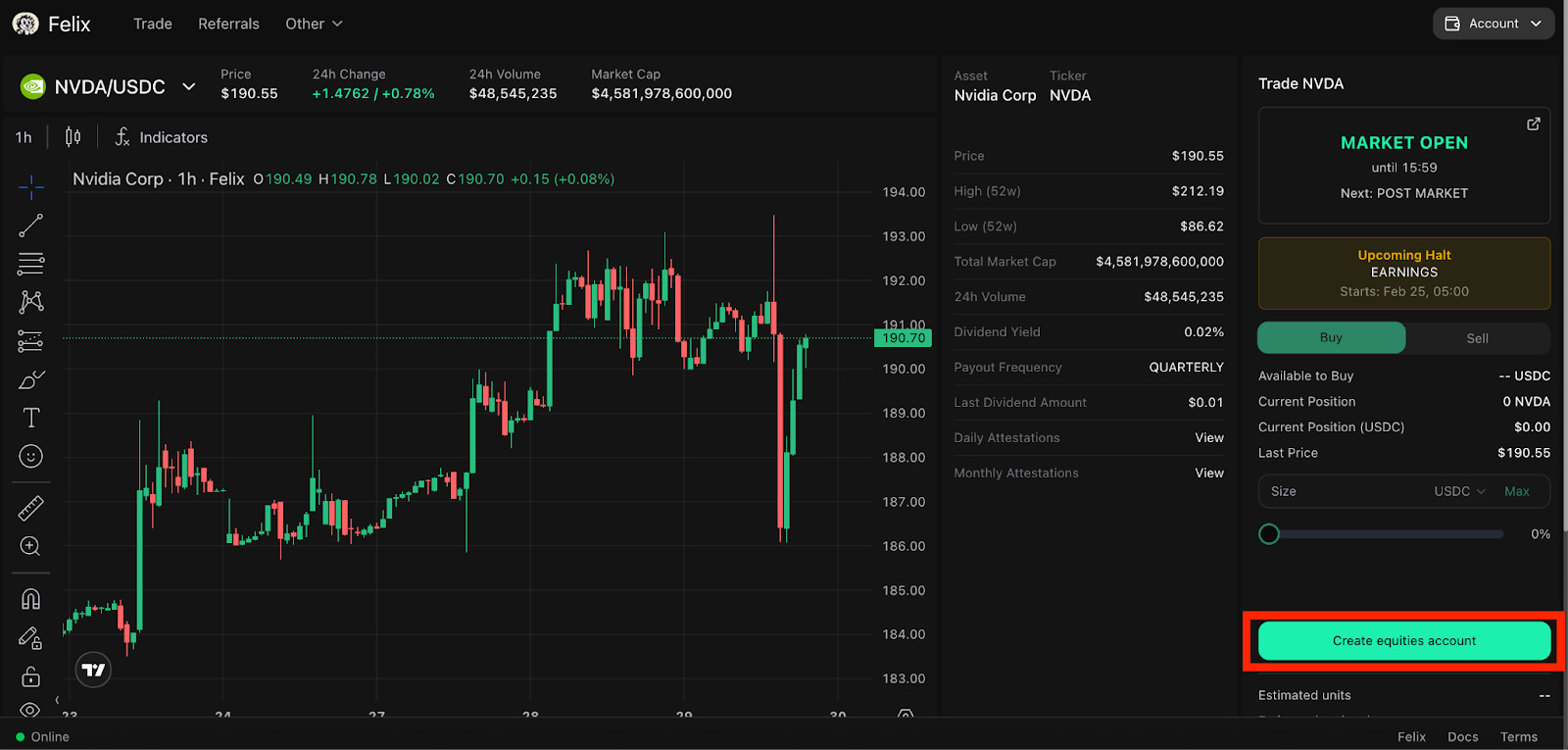Open the Account dropdown
The width and height of the screenshot is (1568, 750).
[1493, 24]
